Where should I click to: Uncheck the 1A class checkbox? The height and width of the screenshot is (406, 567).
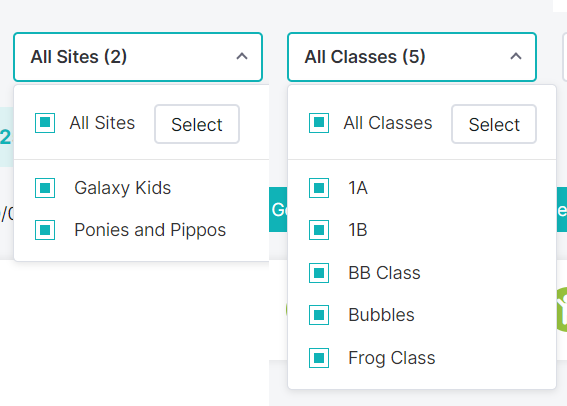[x=319, y=188]
